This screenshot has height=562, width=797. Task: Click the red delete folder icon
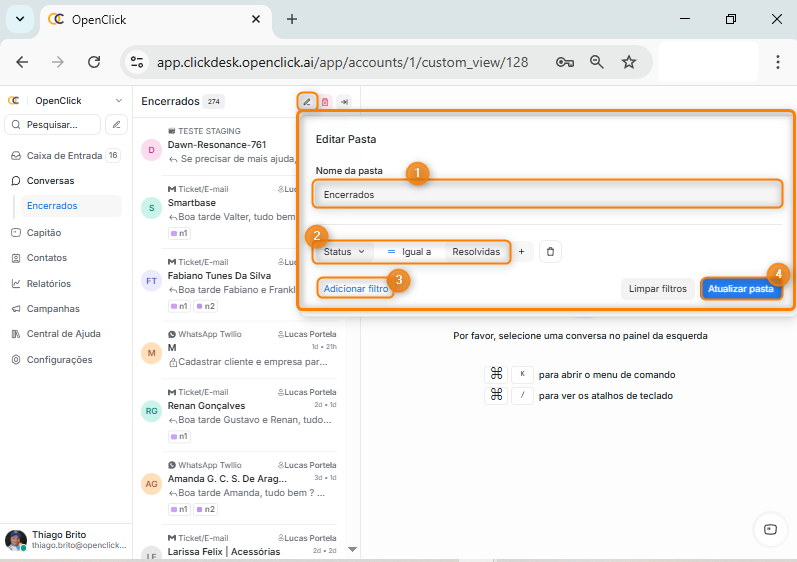(x=325, y=102)
